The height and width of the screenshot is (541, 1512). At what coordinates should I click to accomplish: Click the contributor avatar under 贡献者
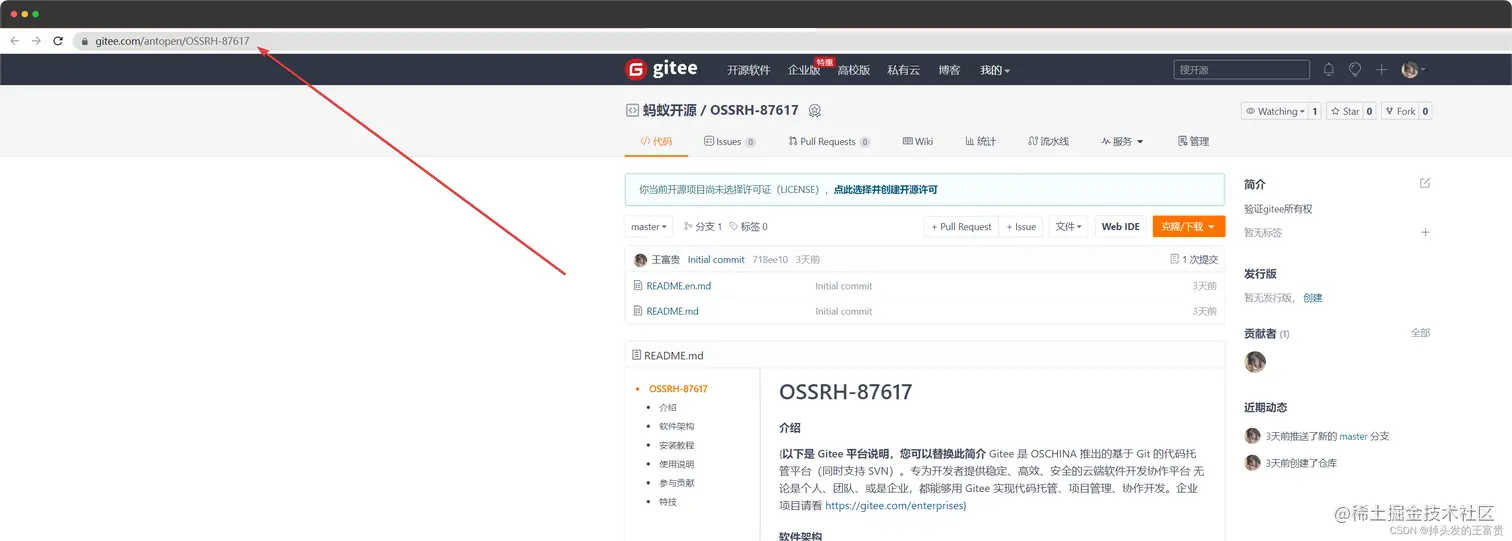click(1255, 362)
